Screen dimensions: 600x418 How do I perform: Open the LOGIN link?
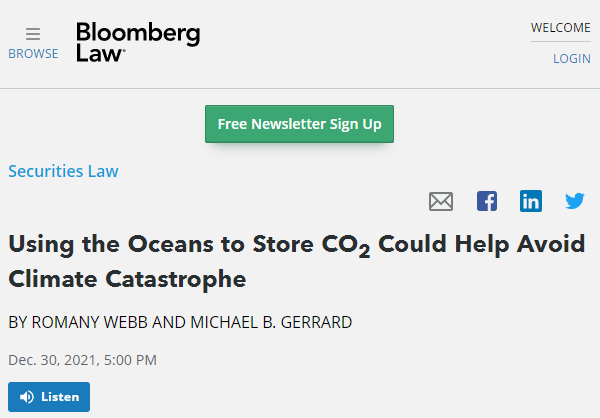[x=572, y=58]
